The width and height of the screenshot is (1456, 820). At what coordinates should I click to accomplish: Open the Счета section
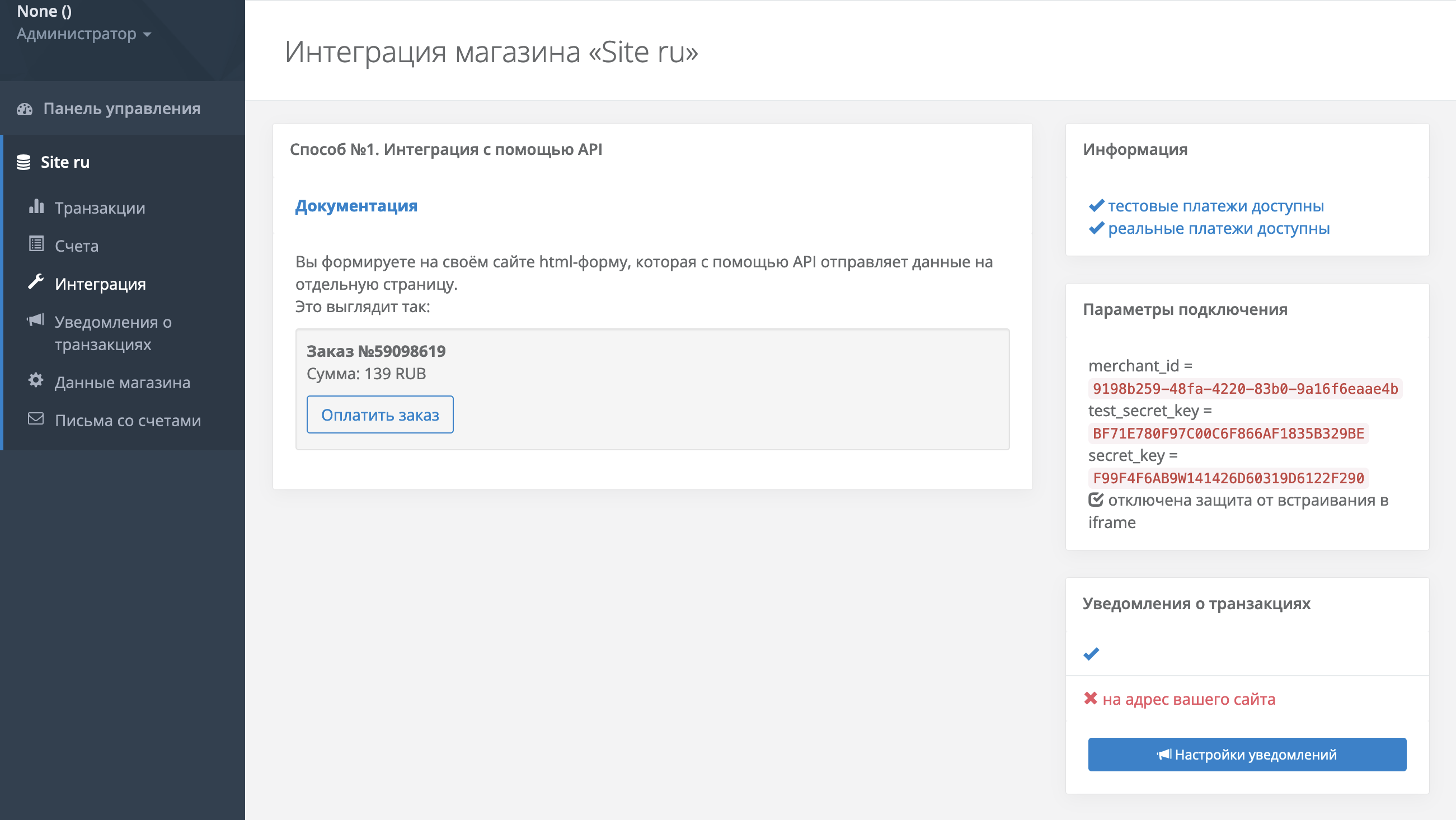click(x=76, y=245)
